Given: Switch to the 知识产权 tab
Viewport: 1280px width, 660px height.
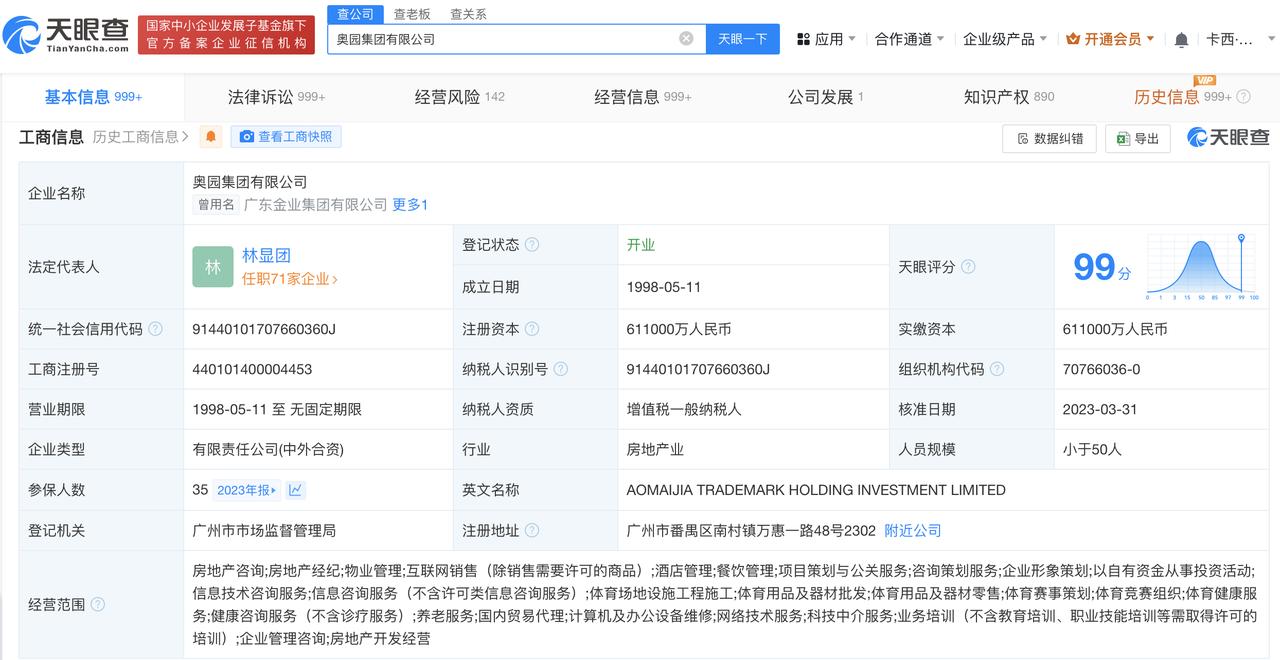Looking at the screenshot, I should [x=1009, y=97].
